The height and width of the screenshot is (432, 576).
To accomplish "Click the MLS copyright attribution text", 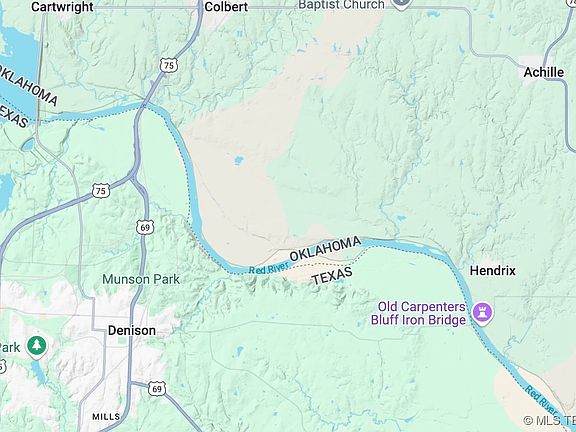I will coord(550,420).
